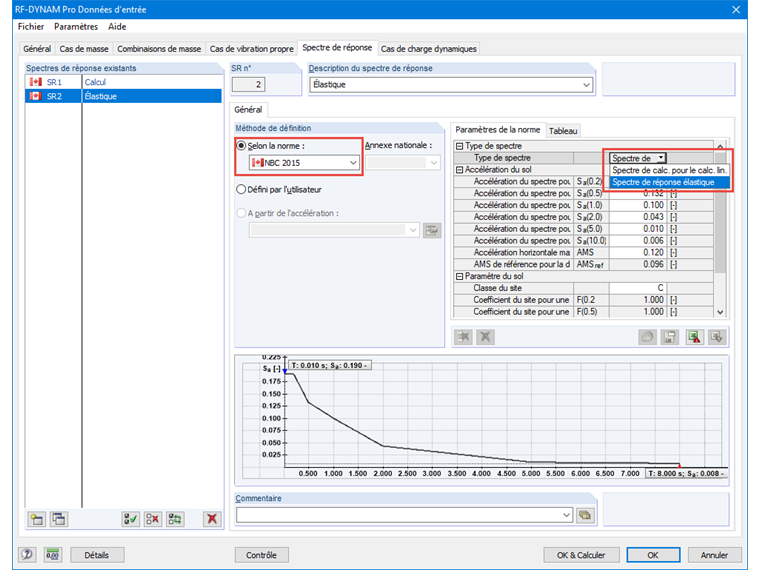Click the open library folder icon
The image size is (760, 570).
pyautogui.click(x=647, y=337)
